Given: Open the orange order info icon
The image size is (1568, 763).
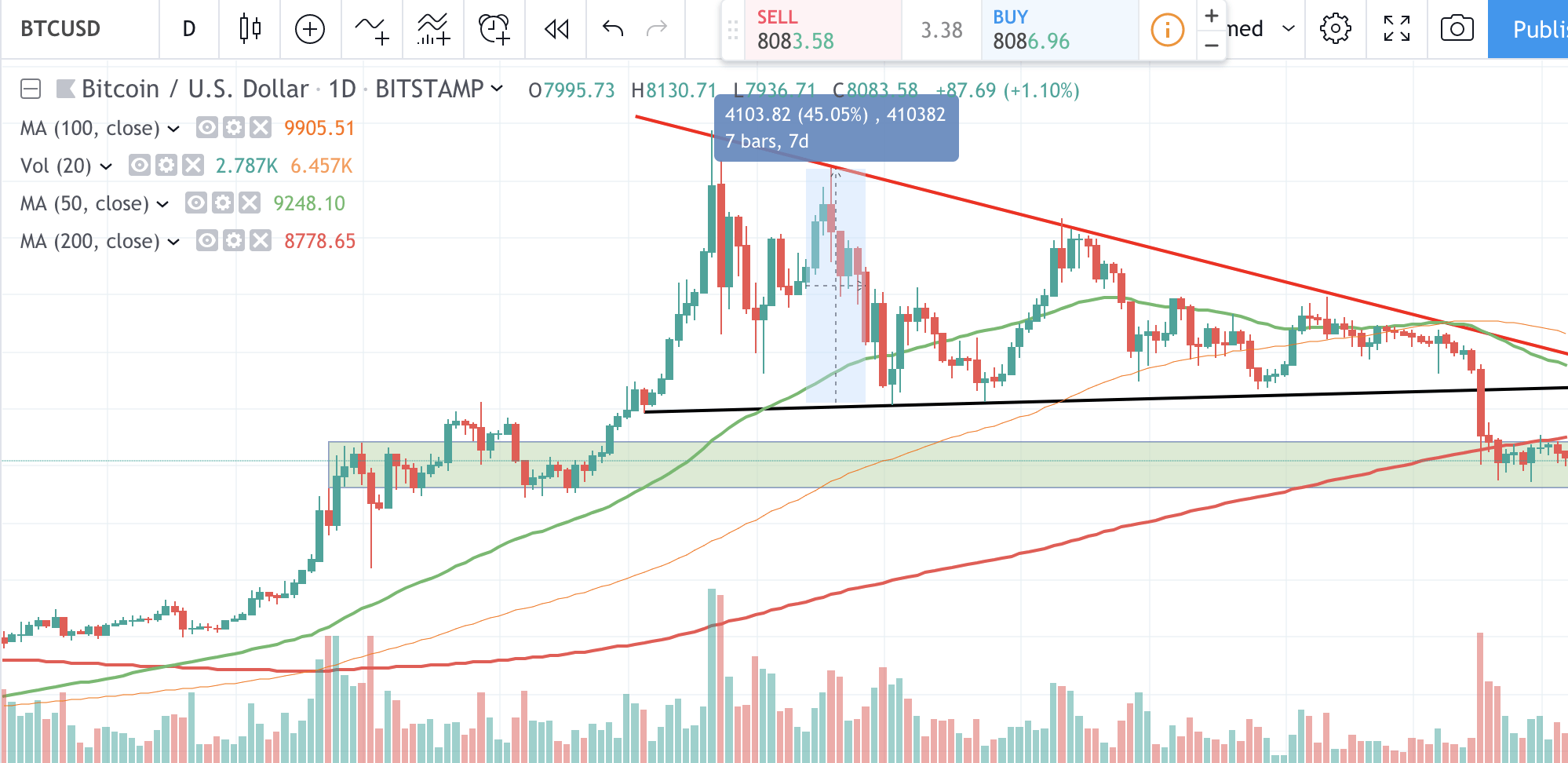Looking at the screenshot, I should 1167,30.
